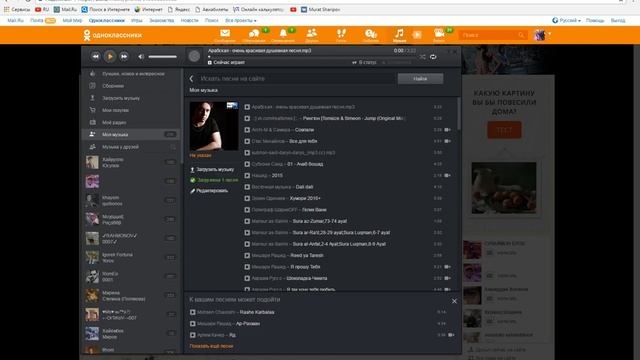Mute the player with the speaker icon

(141, 57)
